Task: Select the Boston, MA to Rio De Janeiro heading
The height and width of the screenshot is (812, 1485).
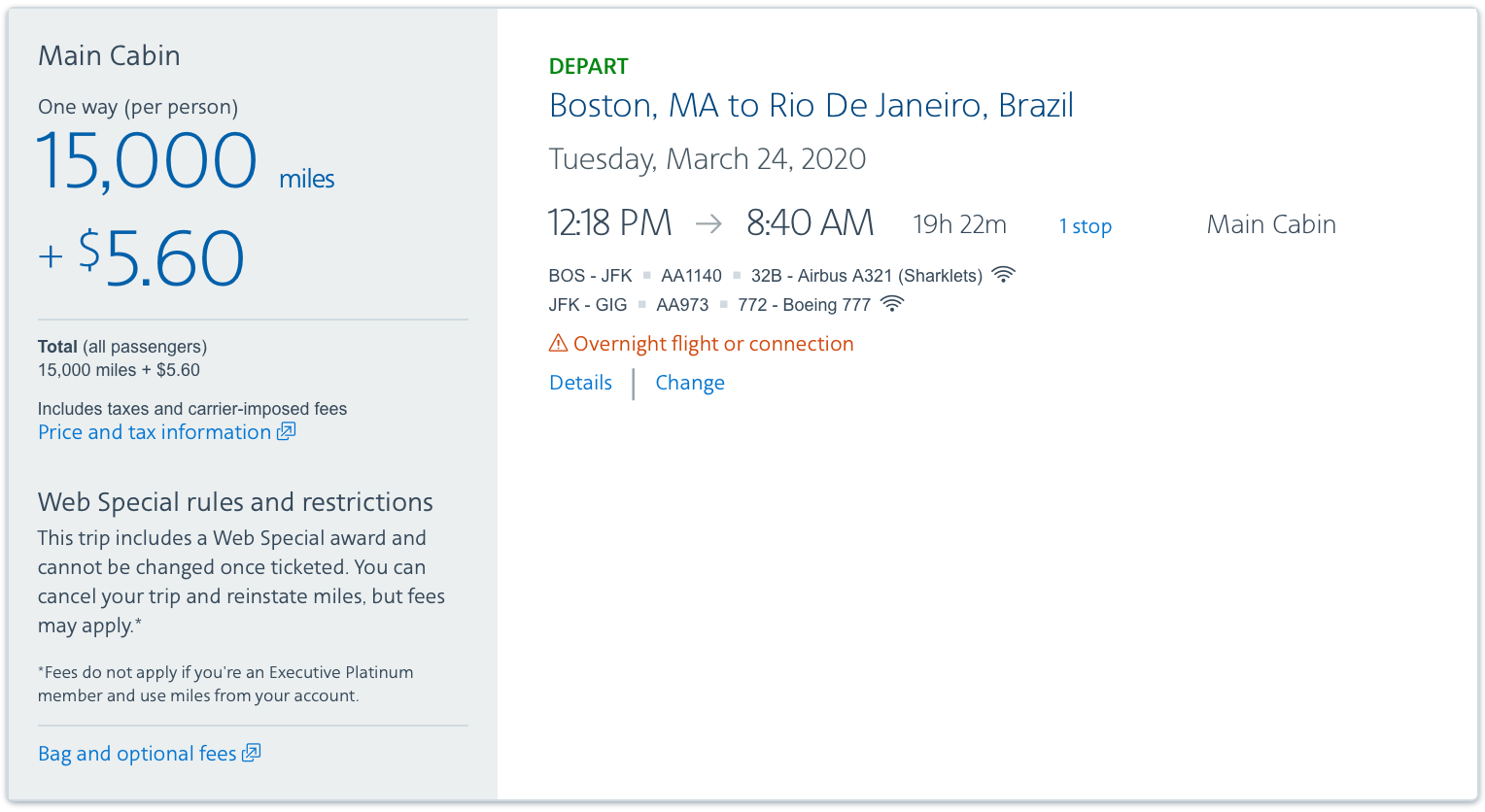Action: pyautogui.click(x=812, y=105)
